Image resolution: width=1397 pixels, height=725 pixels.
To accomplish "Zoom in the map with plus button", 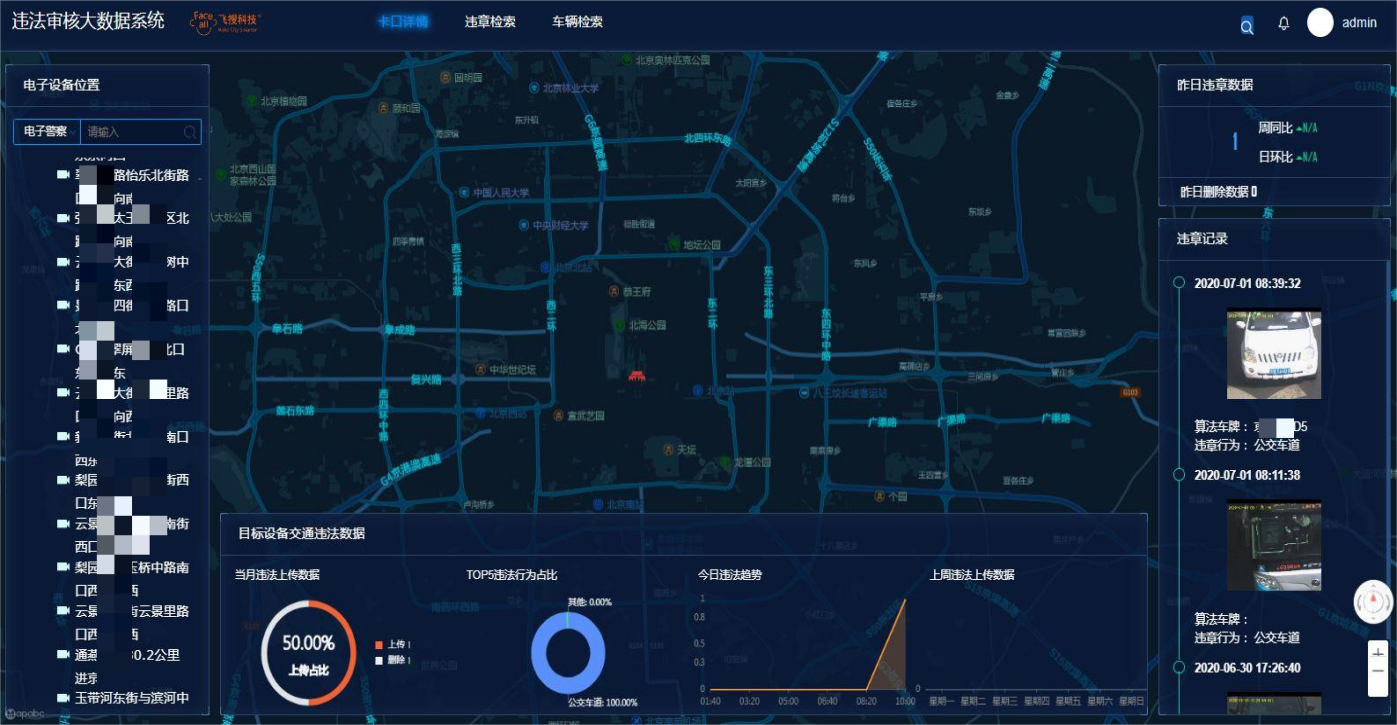I will [1378, 653].
